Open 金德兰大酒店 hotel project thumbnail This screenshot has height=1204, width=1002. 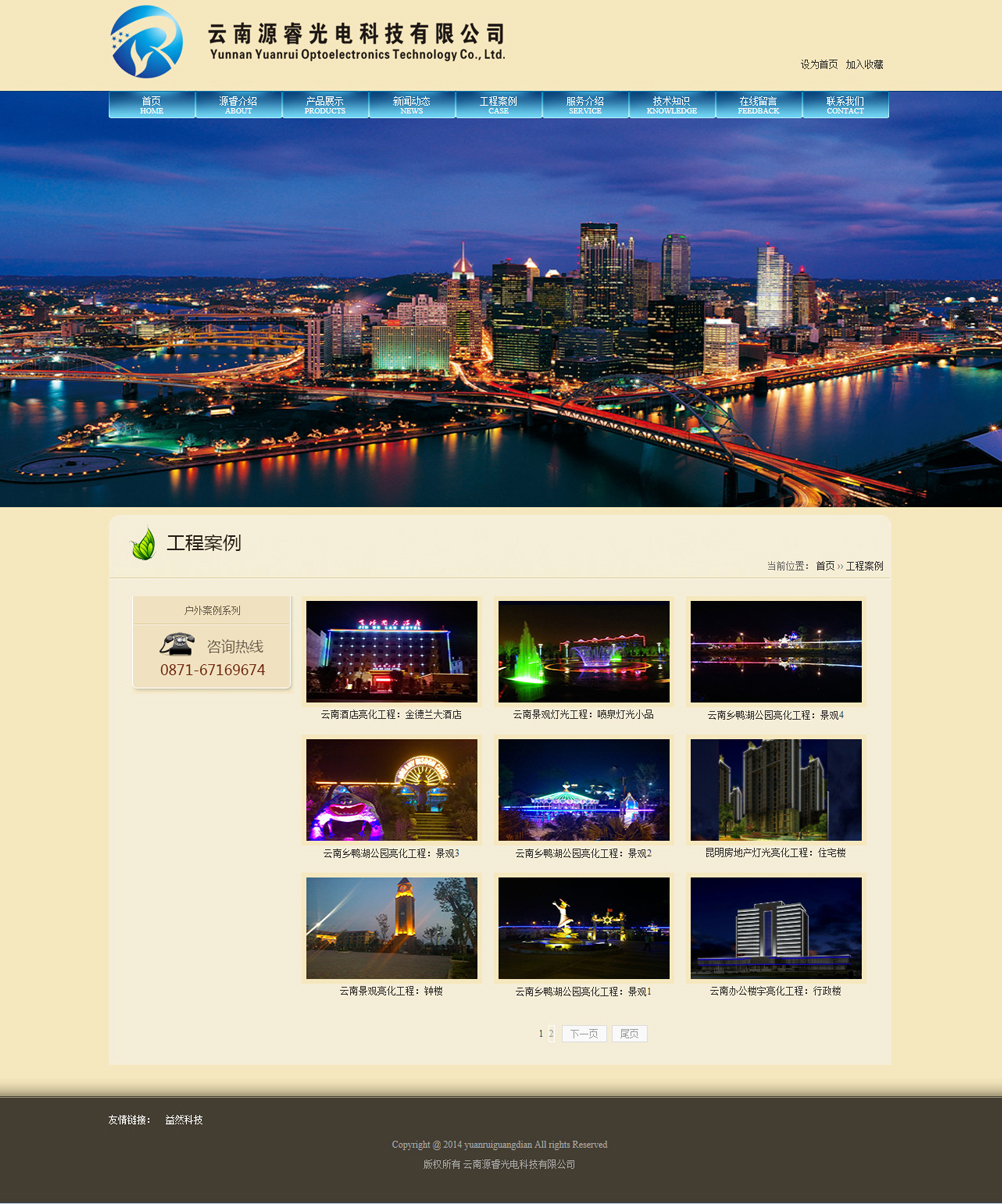pyautogui.click(x=392, y=651)
